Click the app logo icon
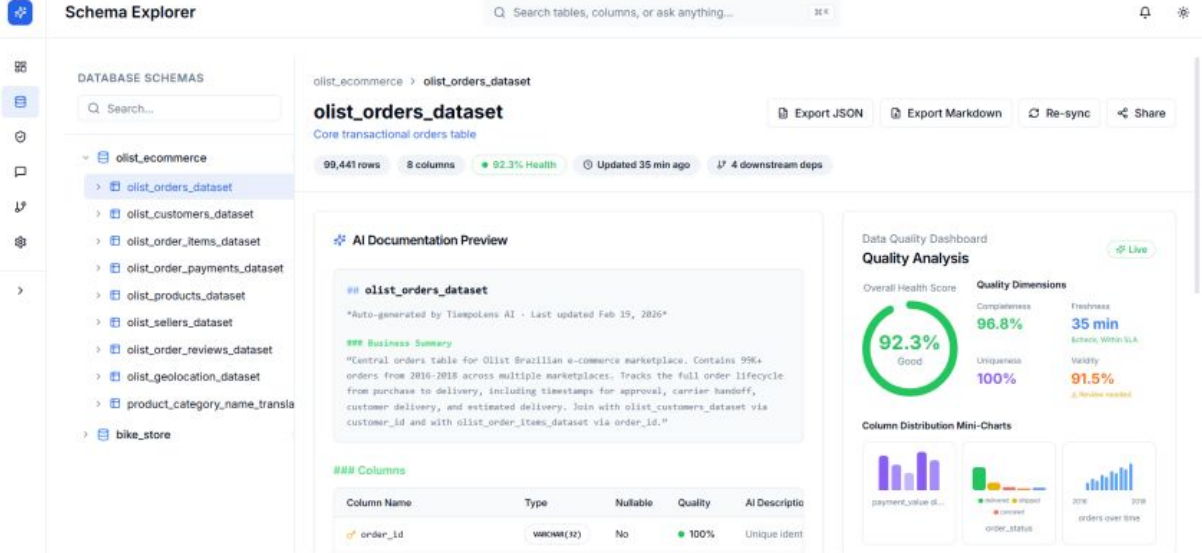 pos(20,13)
